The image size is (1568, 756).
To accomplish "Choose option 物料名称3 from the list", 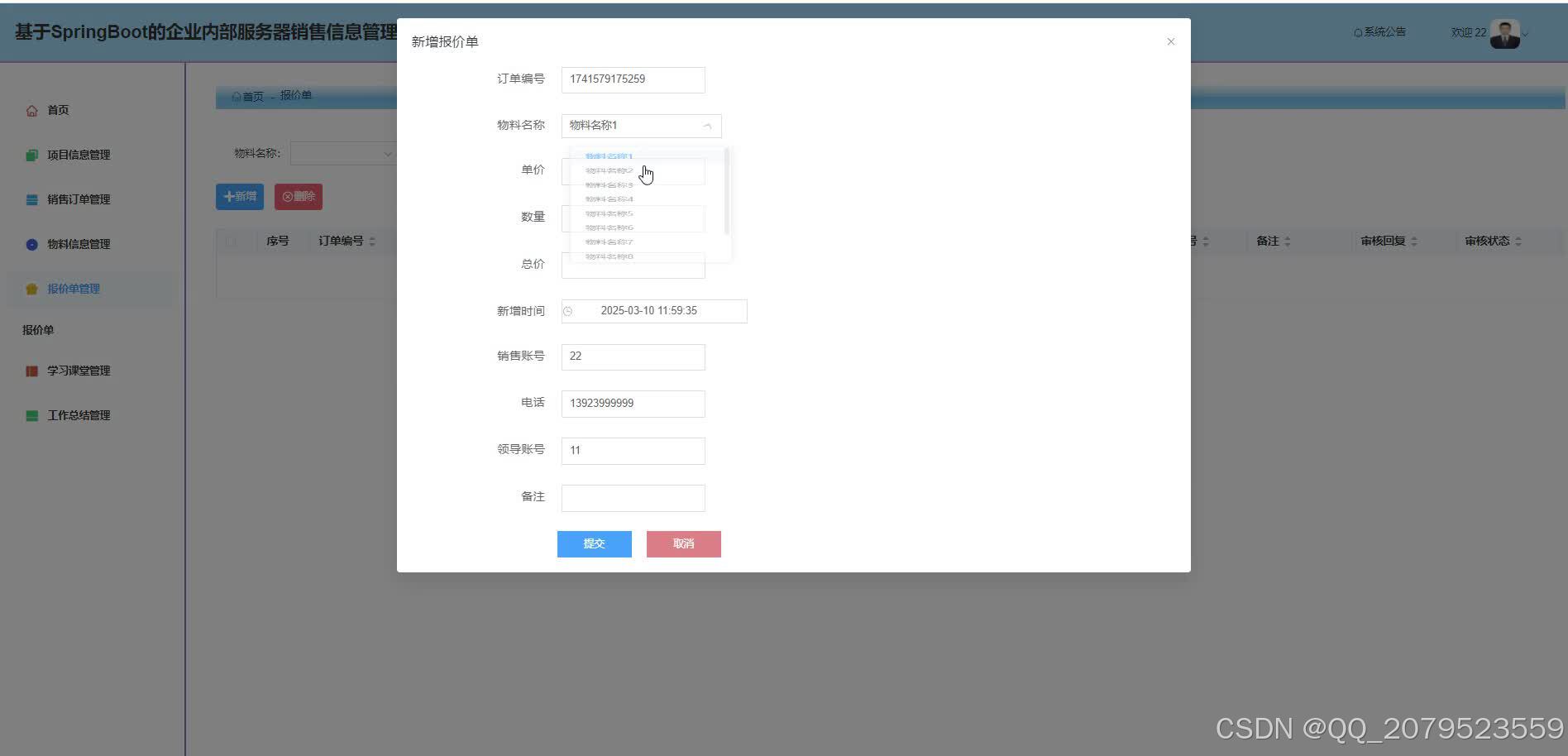I will [647, 185].
